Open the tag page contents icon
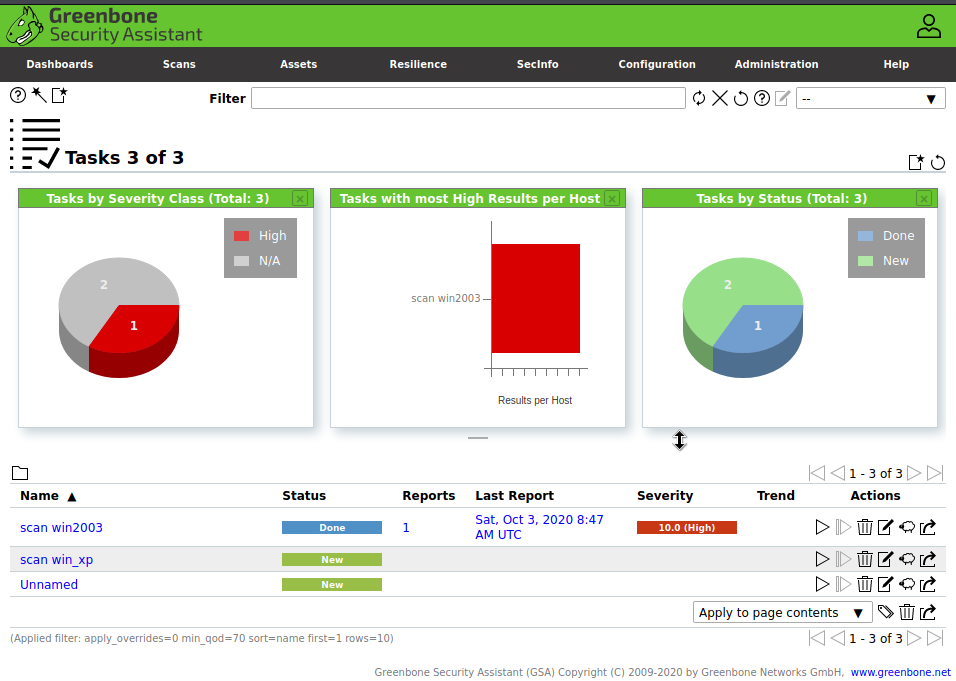This screenshot has height=681, width=956. 885,611
